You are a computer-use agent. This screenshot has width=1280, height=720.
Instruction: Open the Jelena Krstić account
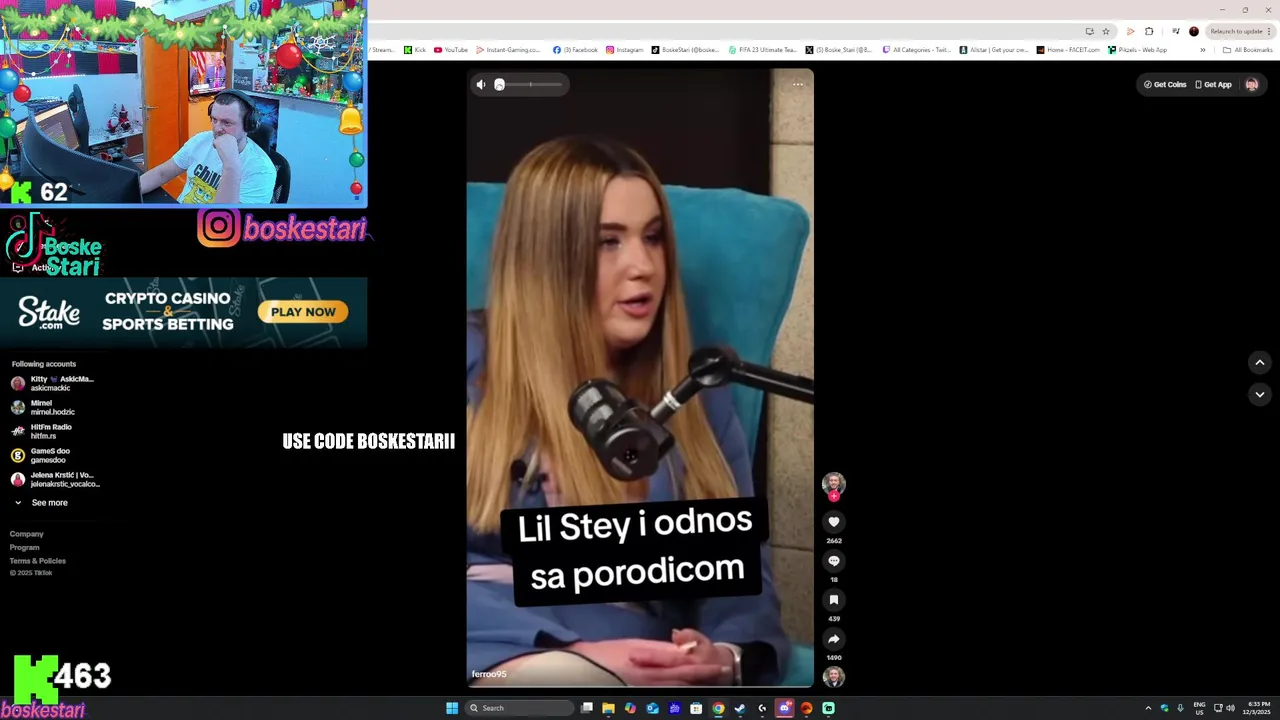55,479
